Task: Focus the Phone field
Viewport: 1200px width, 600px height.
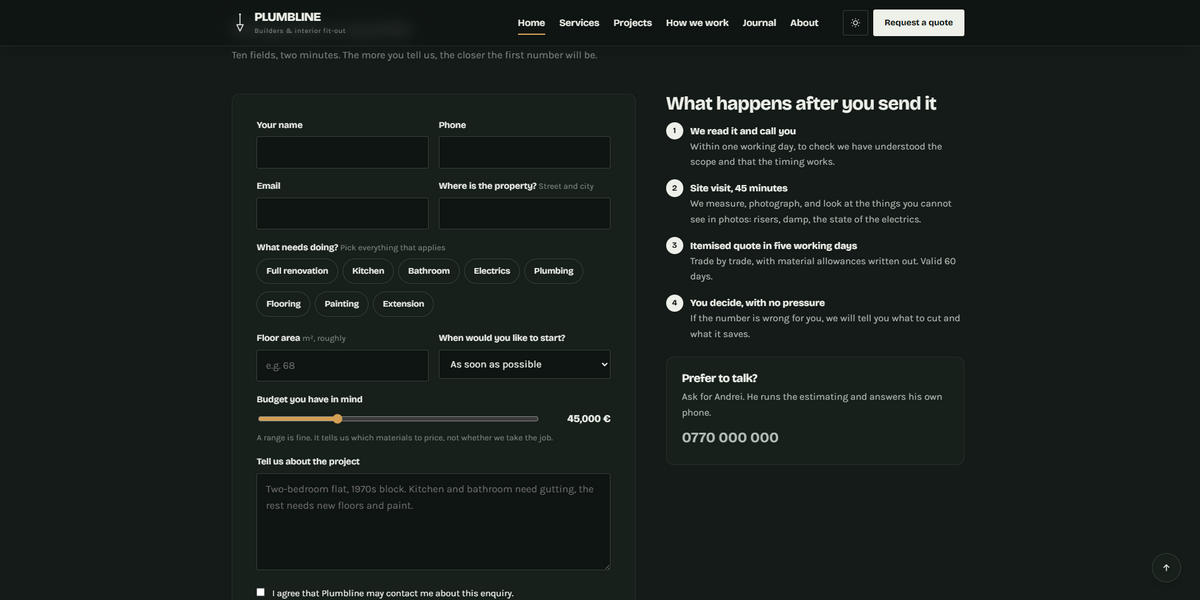Action: tap(524, 152)
